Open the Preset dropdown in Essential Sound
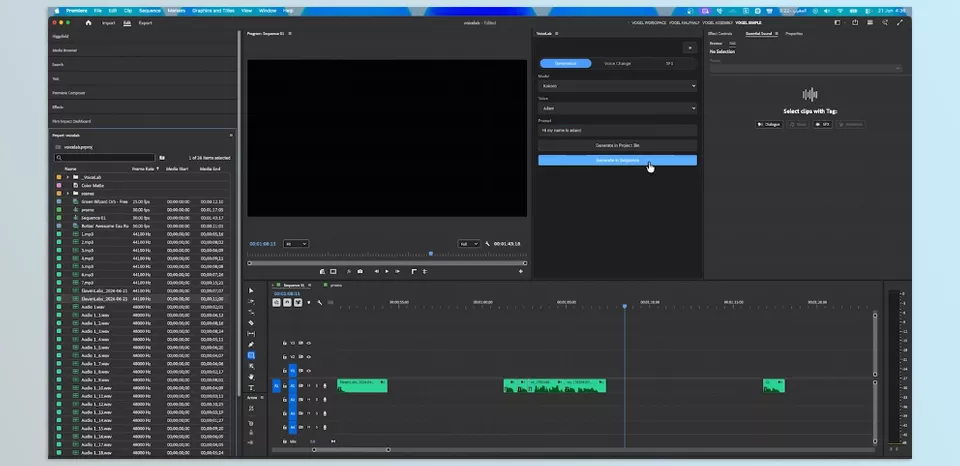Image resolution: width=960 pixels, height=466 pixels. [805, 68]
